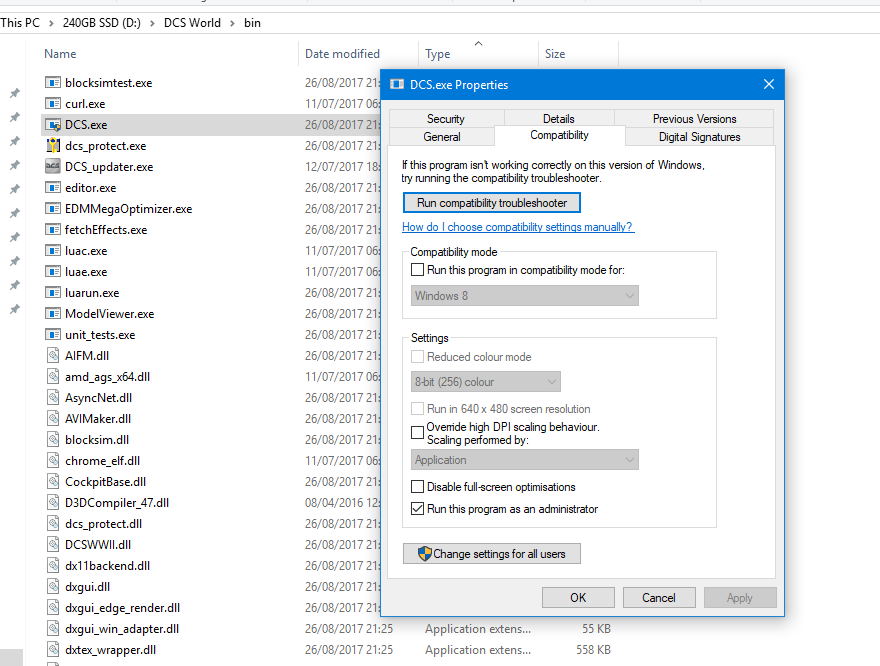
Task: Click the editor.exe file icon
Action: coord(53,187)
